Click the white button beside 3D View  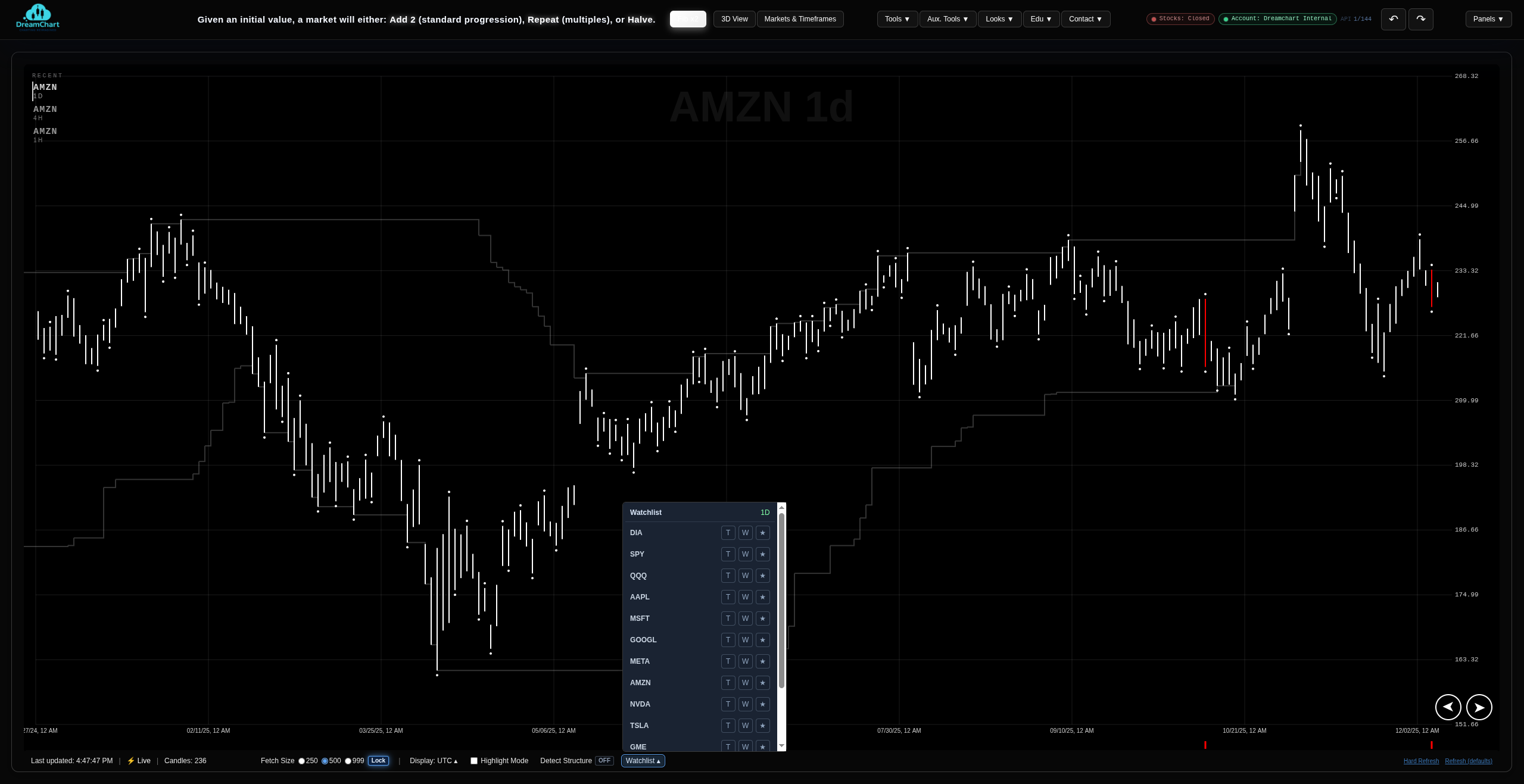[688, 19]
